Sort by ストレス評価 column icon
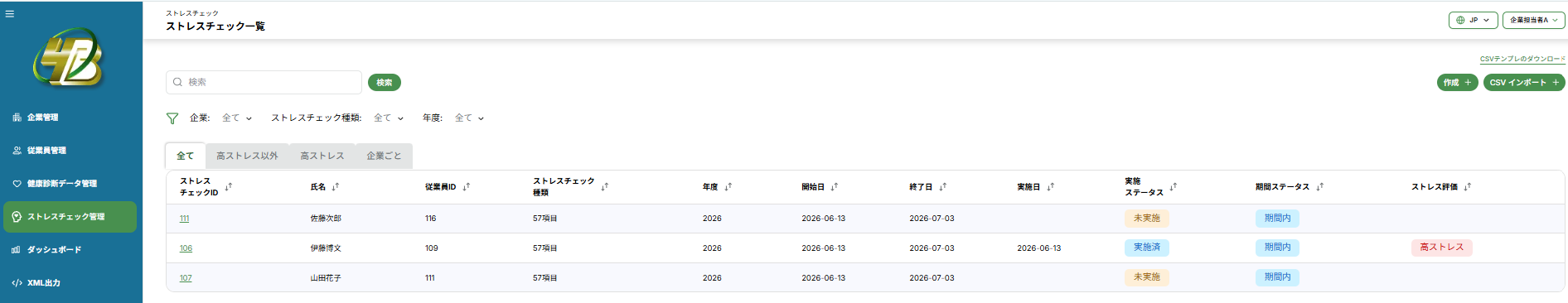 pyautogui.click(x=1468, y=187)
